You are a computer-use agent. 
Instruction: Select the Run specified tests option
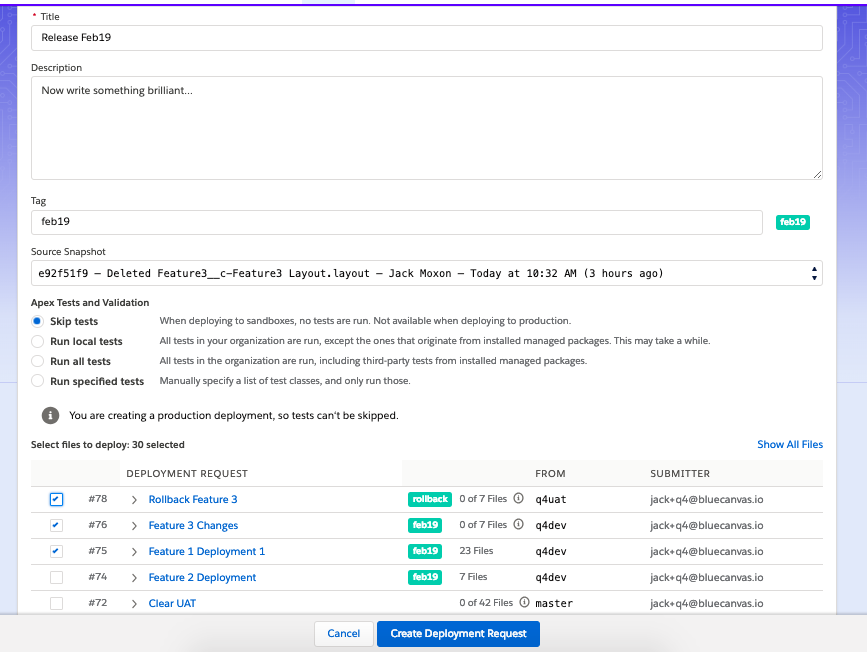[x=37, y=381]
